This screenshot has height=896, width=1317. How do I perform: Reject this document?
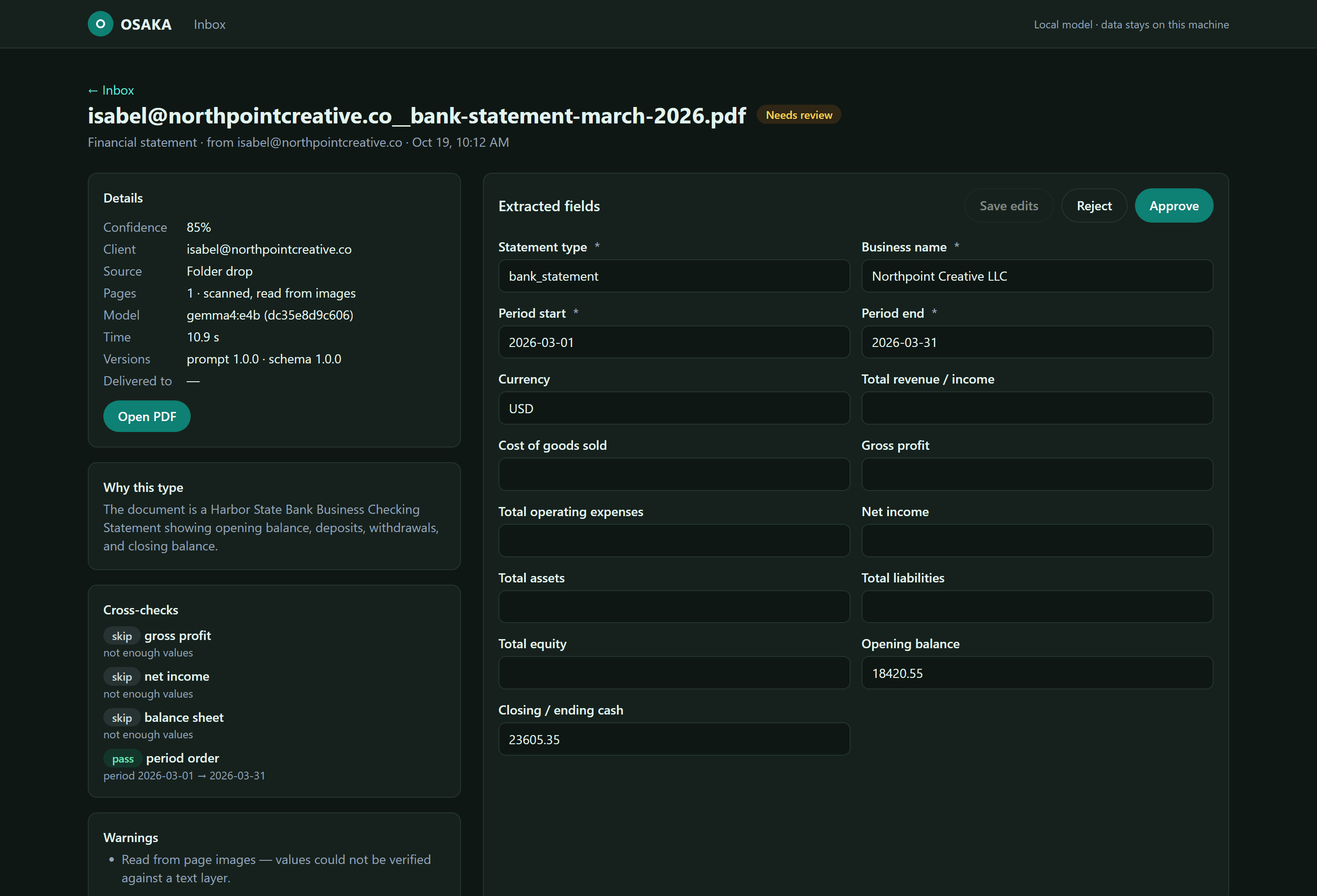coord(1094,206)
